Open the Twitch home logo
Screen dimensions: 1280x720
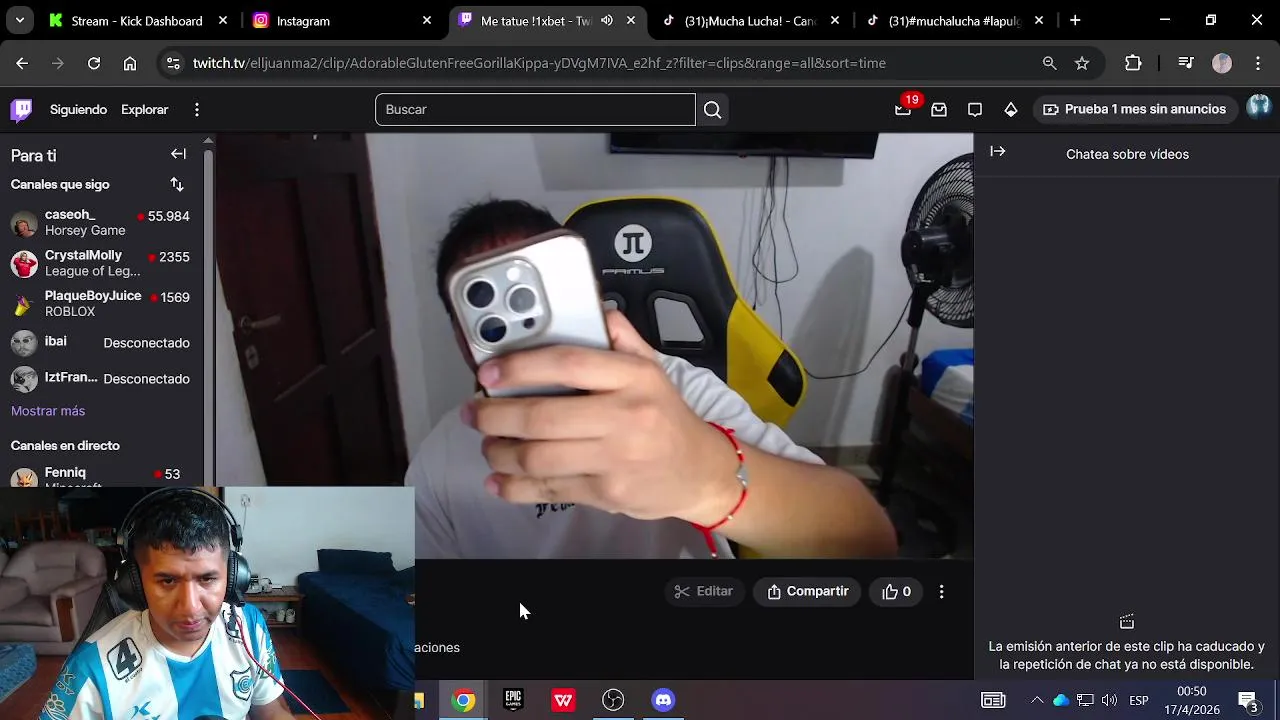pos(21,109)
